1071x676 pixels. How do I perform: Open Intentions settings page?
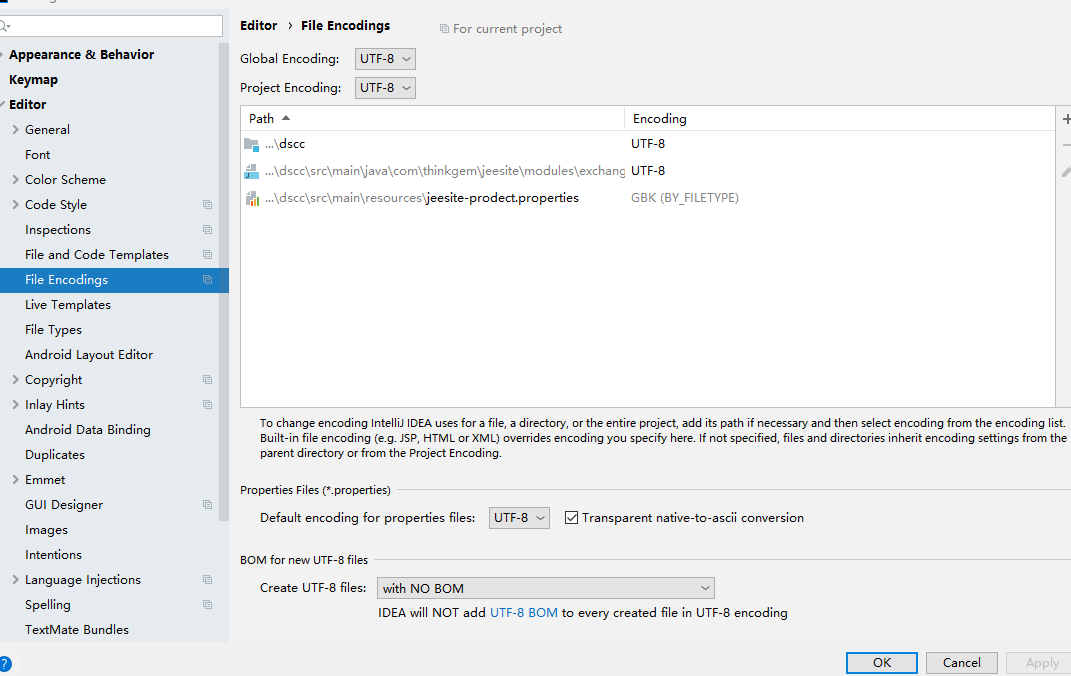tap(53, 555)
